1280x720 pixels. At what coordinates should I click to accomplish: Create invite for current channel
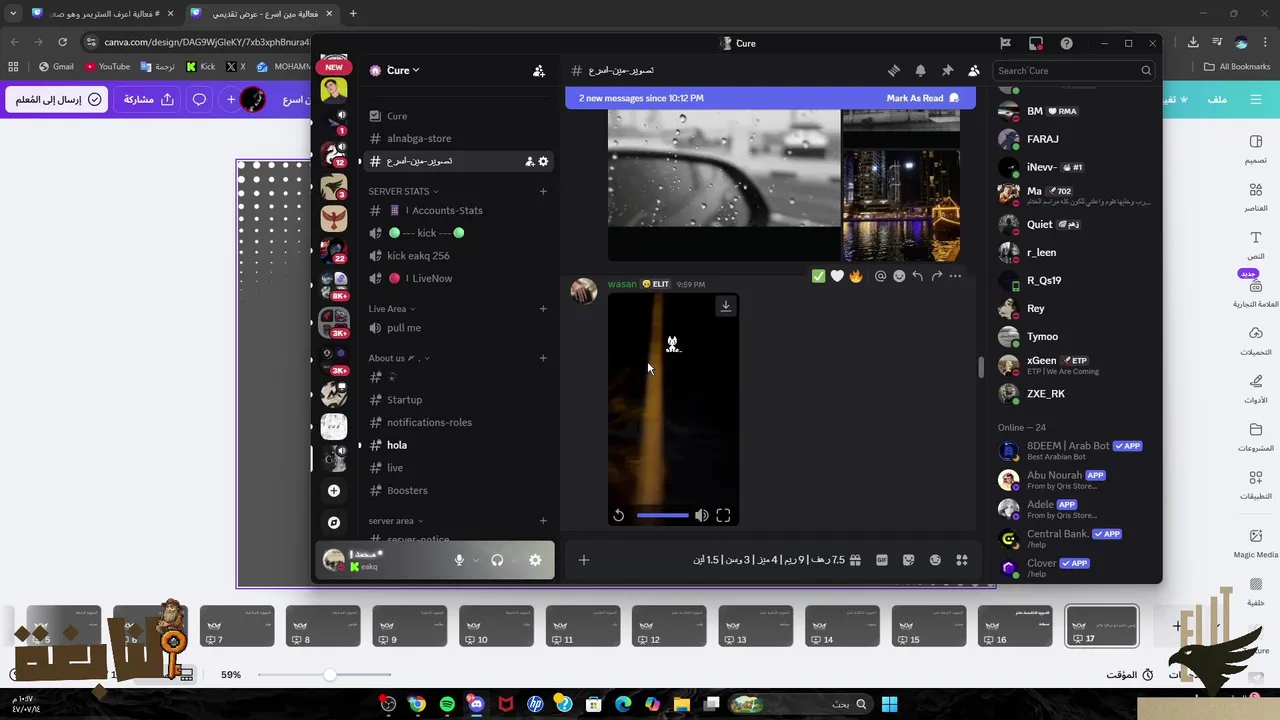pos(529,162)
